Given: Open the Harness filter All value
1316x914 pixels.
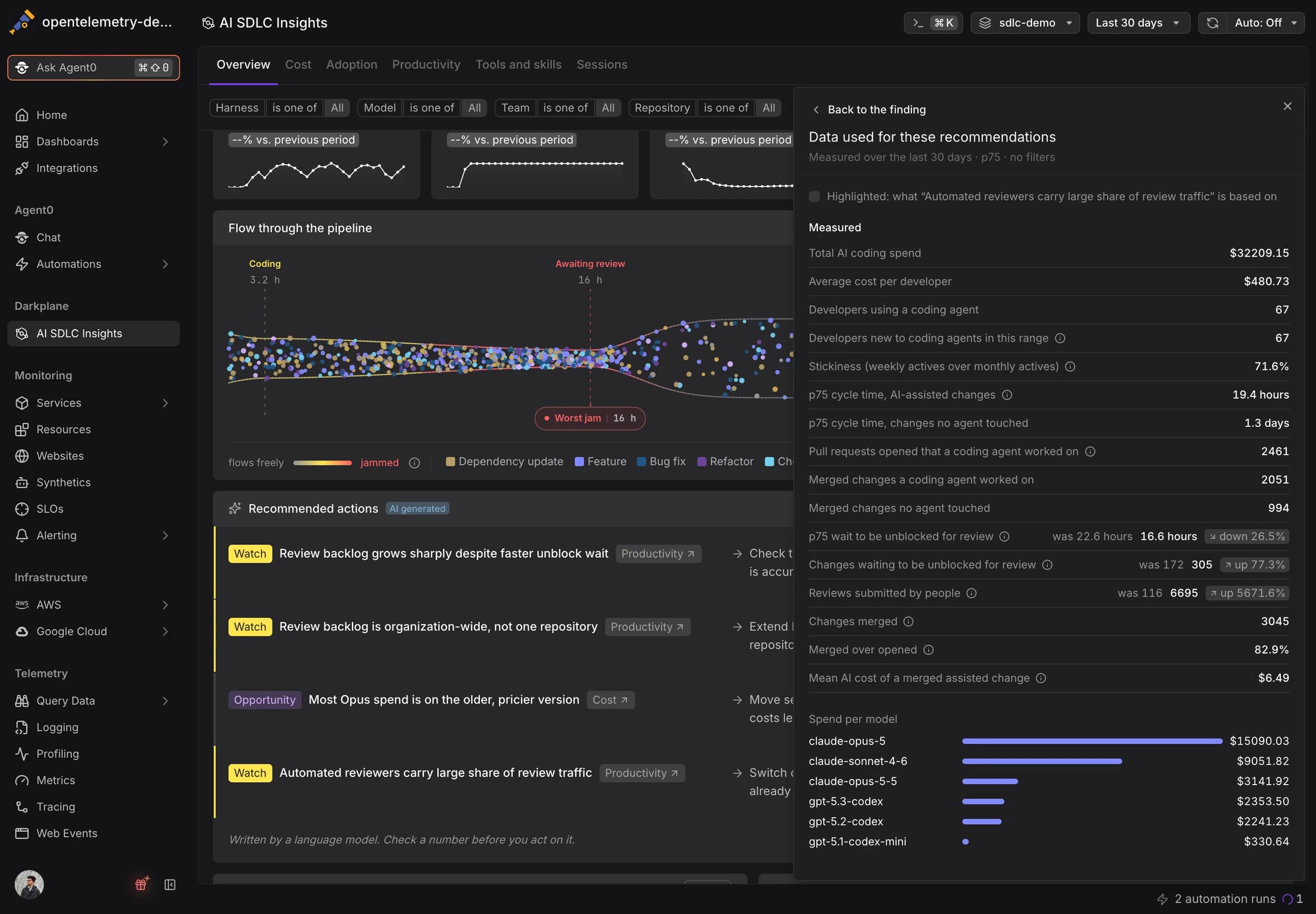Looking at the screenshot, I should tap(337, 107).
